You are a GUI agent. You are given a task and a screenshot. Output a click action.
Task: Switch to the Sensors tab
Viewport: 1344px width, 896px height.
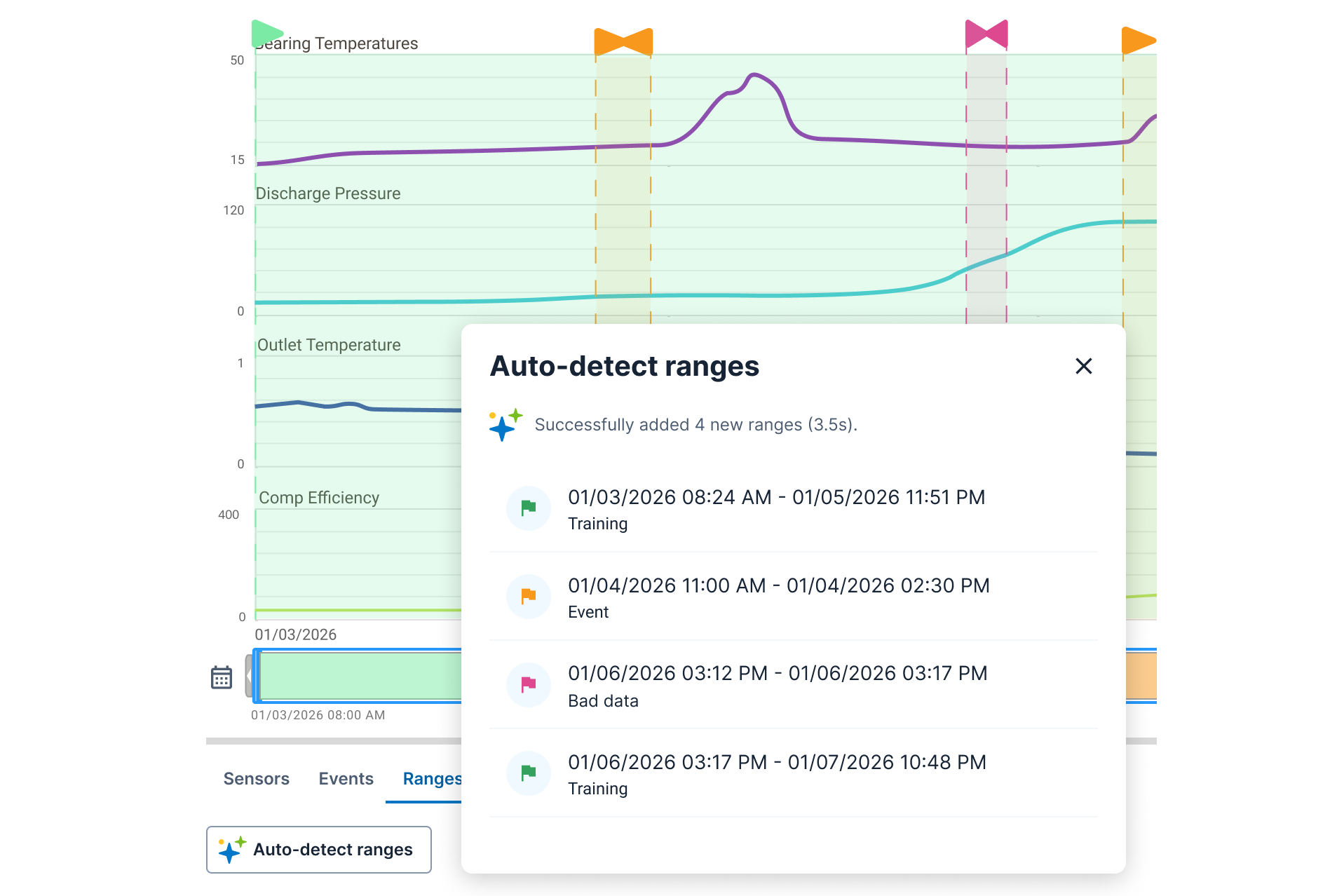point(256,778)
